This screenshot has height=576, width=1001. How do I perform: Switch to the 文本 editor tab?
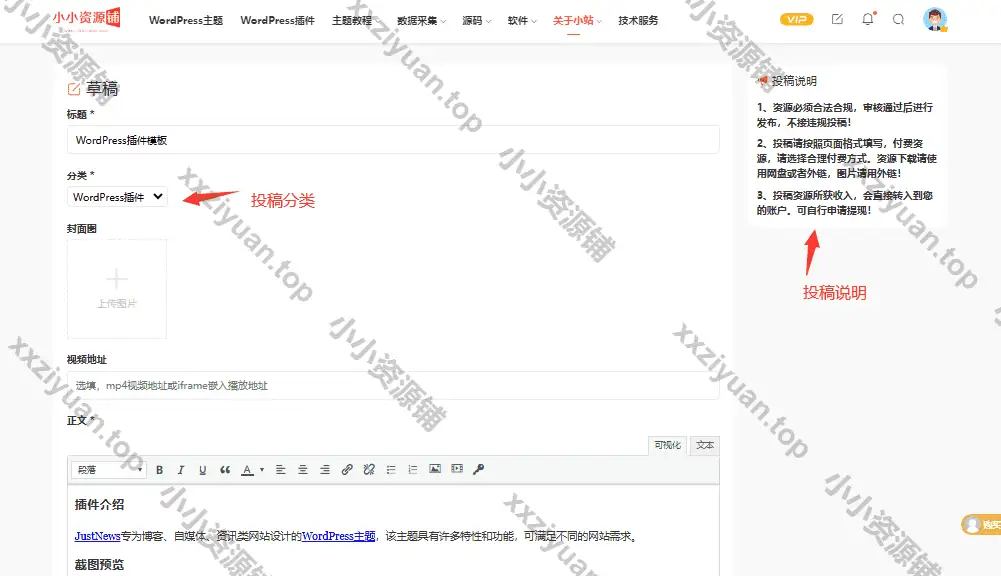705,446
